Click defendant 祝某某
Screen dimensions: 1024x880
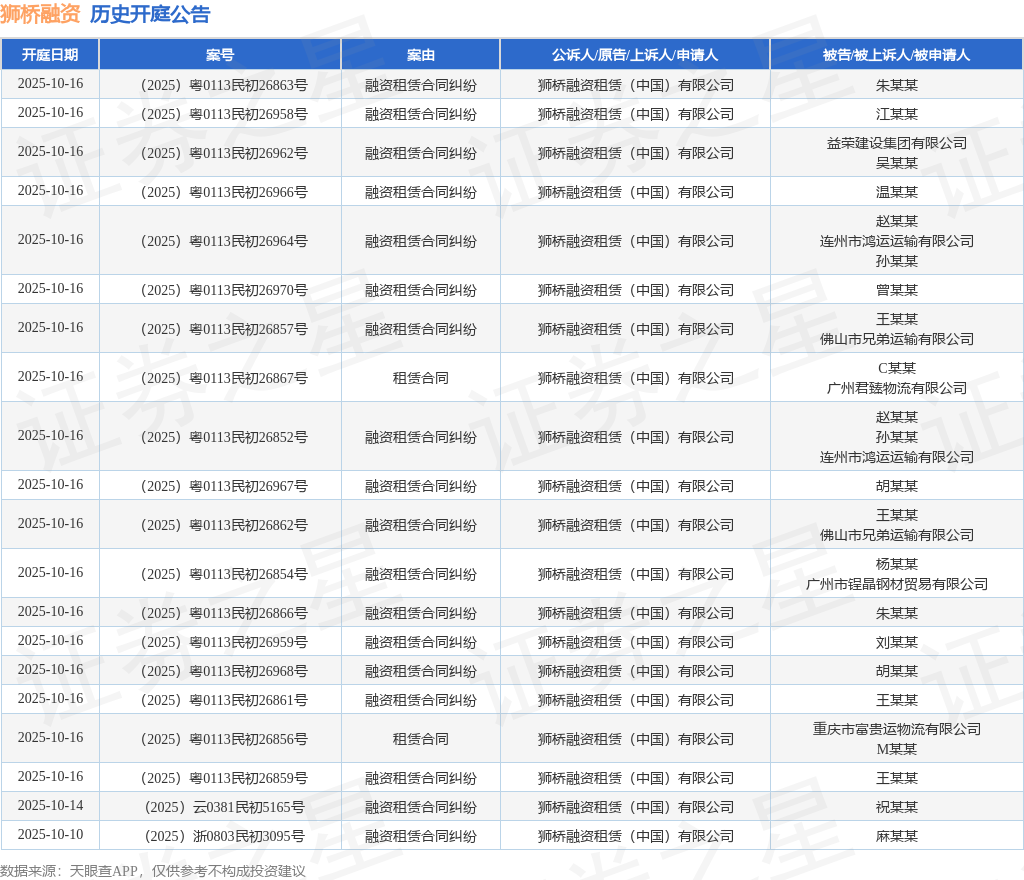[897, 808]
